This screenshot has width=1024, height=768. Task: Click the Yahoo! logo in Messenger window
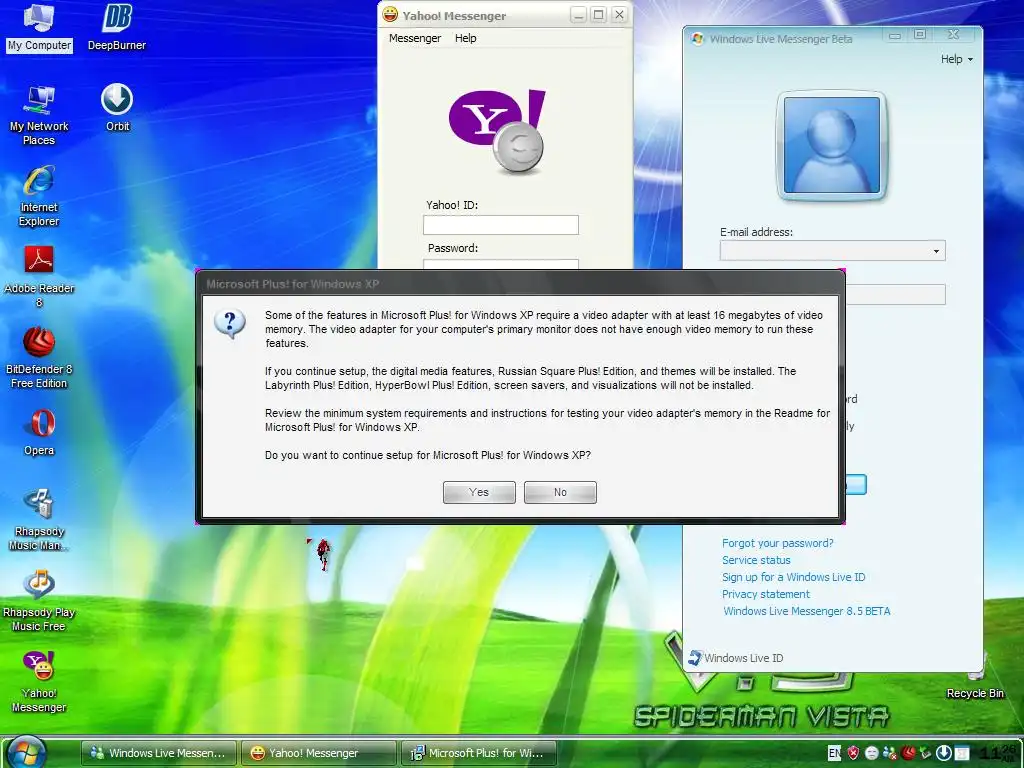[497, 132]
